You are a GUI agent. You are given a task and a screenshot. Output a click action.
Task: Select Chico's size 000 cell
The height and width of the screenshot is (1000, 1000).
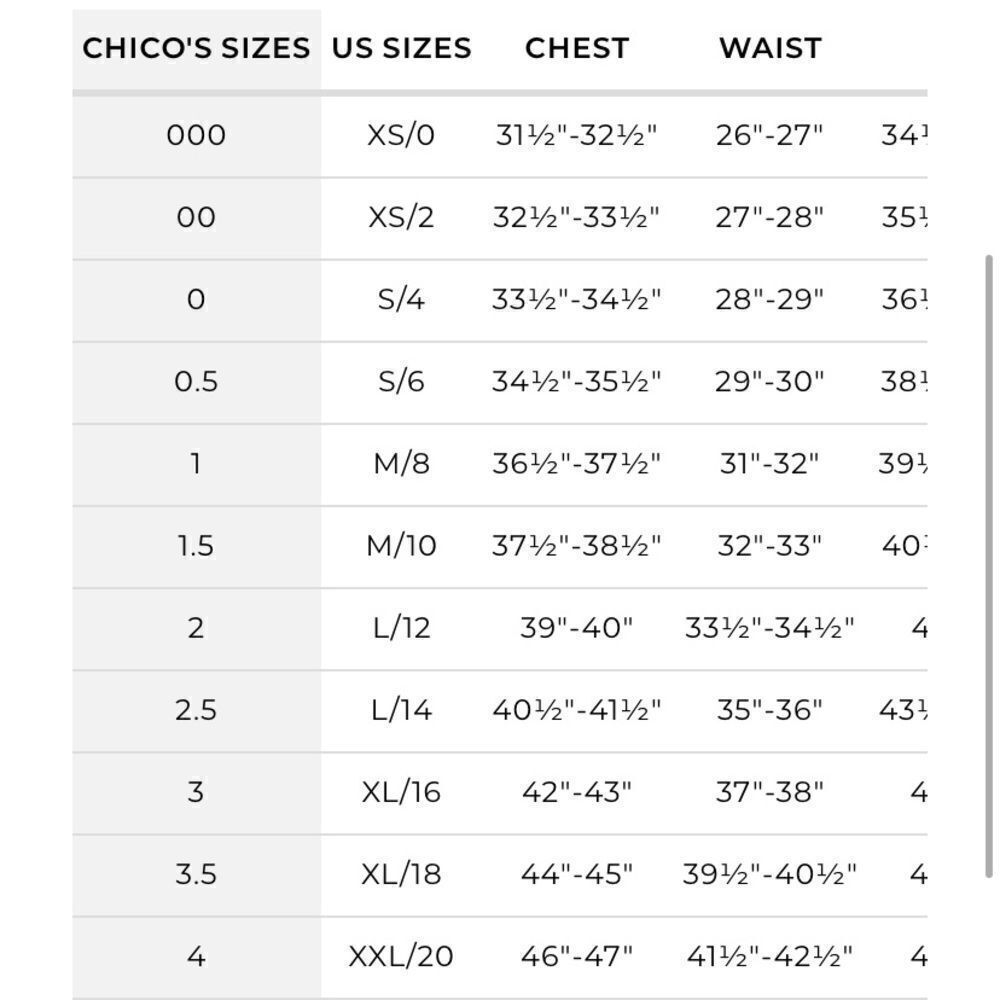pyautogui.click(x=196, y=135)
